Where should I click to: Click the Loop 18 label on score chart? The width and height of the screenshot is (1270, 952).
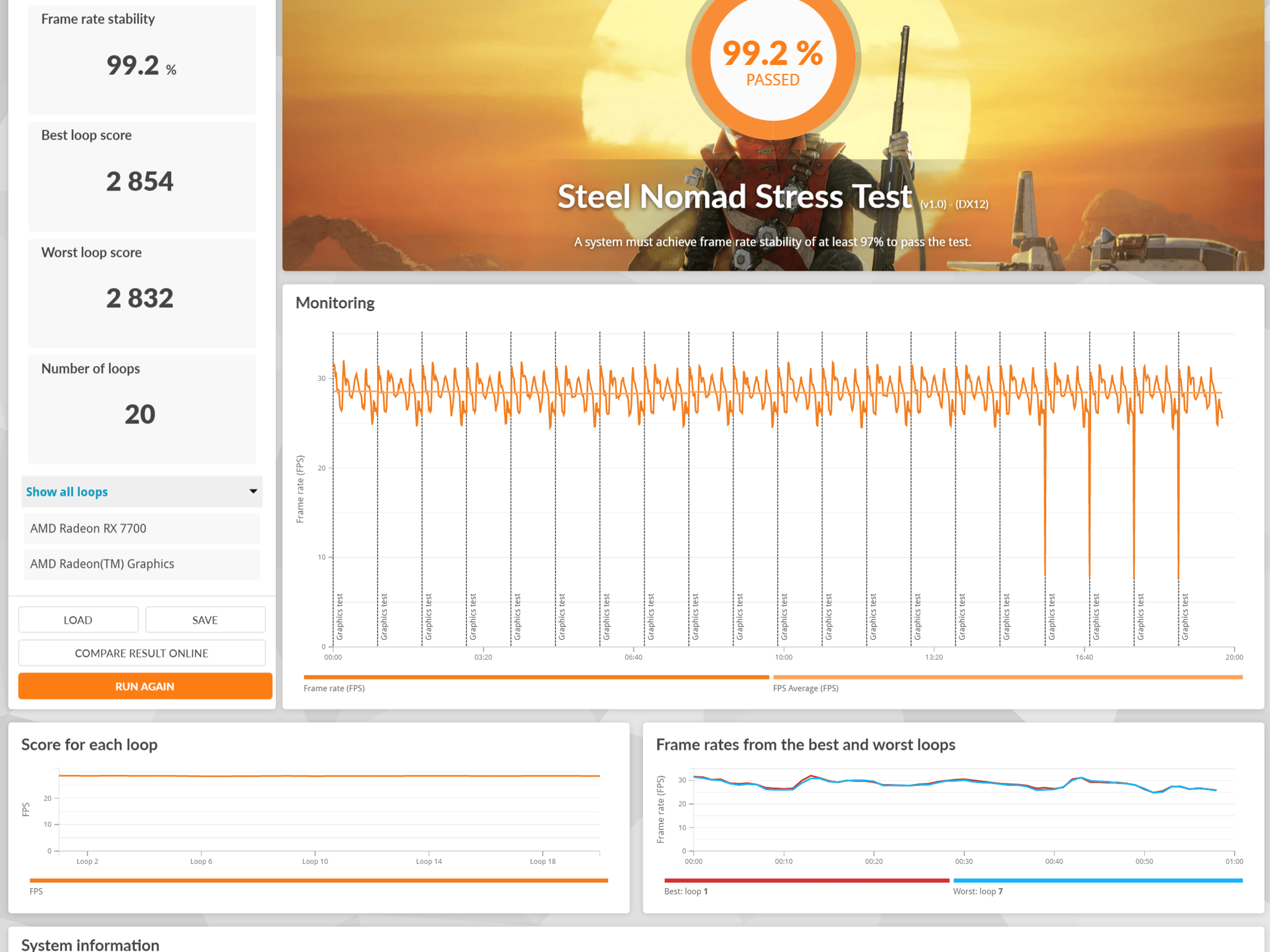[543, 862]
